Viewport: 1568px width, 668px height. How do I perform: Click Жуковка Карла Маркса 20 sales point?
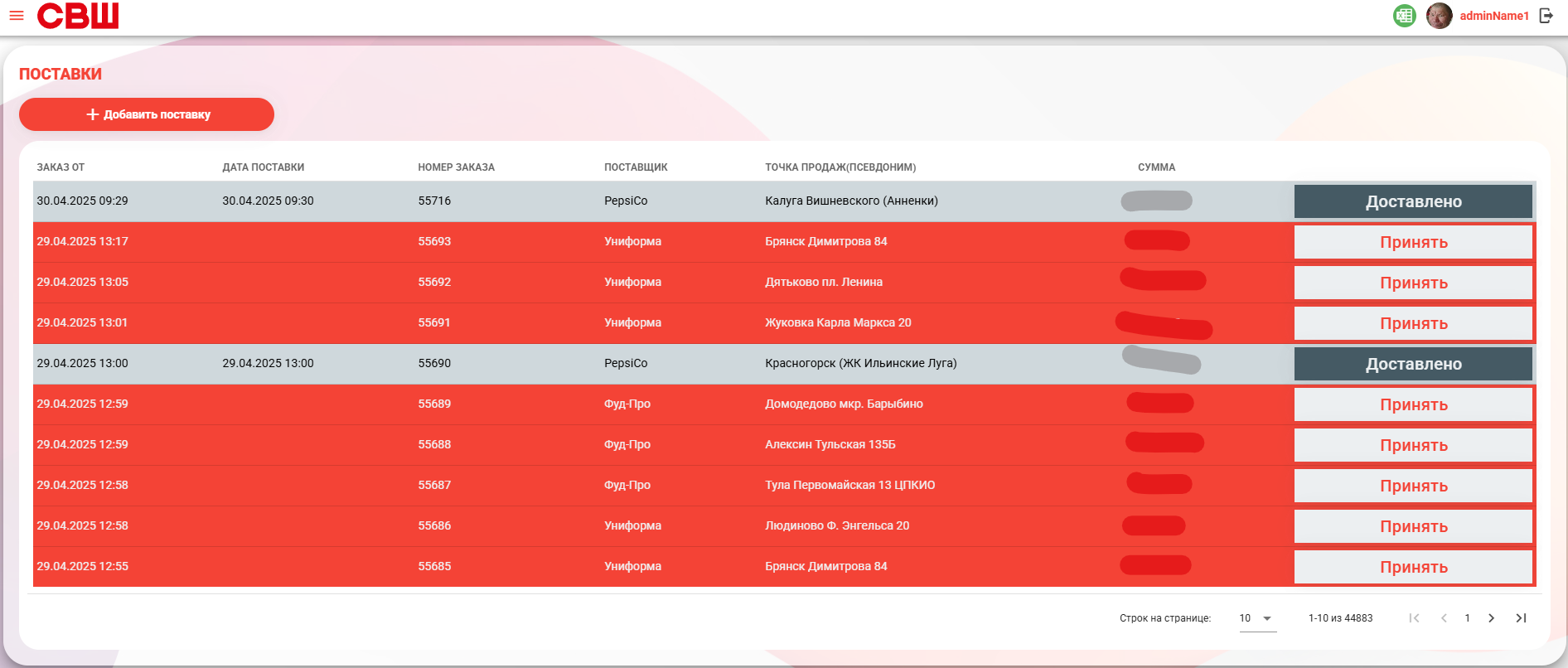tap(838, 322)
